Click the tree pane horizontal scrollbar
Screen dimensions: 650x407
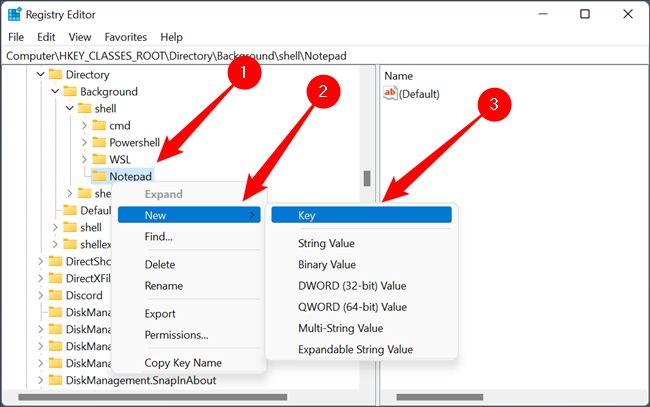coord(153,397)
